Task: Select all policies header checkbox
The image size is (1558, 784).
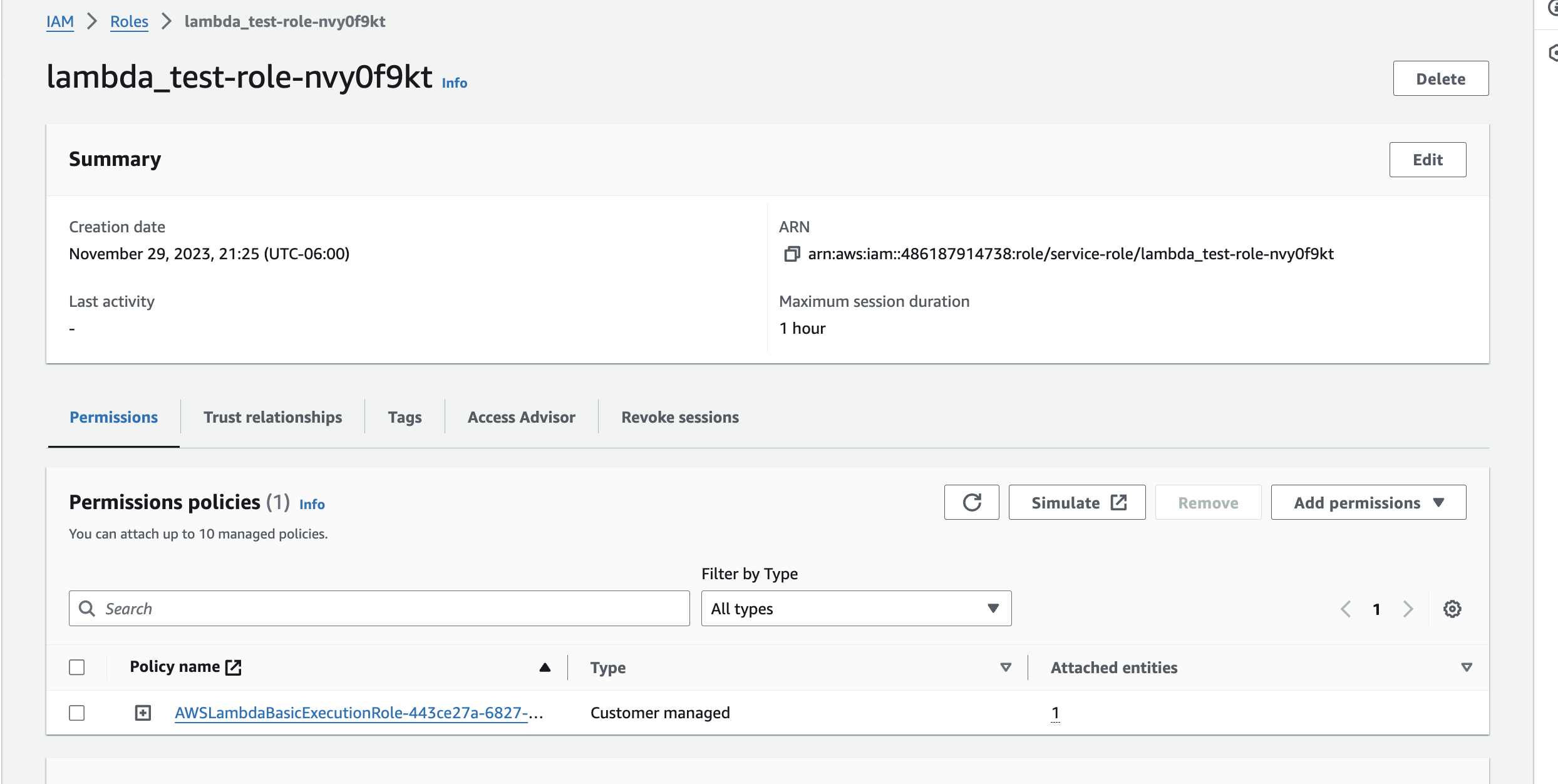Action: [x=77, y=668]
